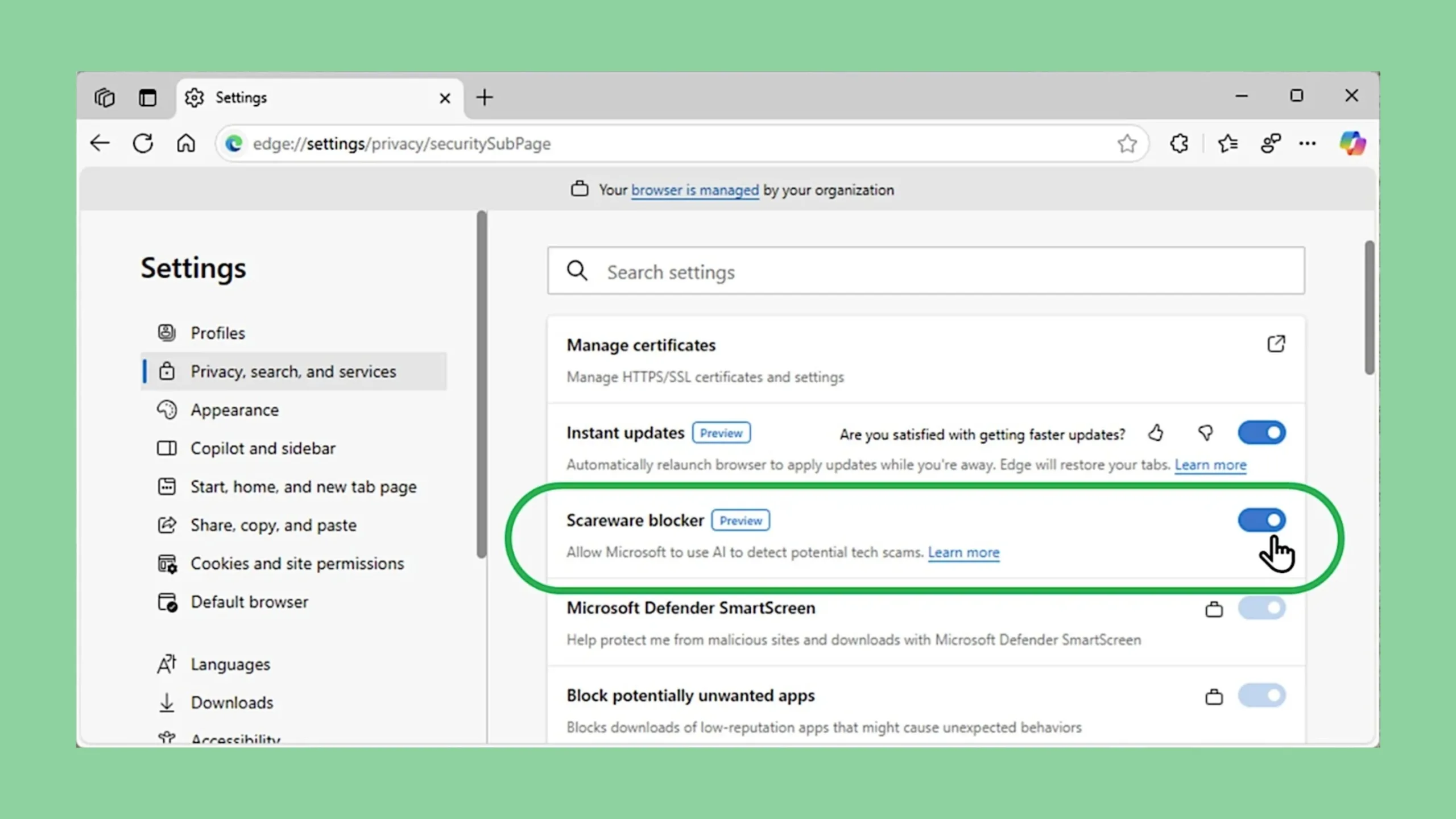The width and height of the screenshot is (1456, 819).
Task: Click the address bar URL
Action: pos(402,143)
